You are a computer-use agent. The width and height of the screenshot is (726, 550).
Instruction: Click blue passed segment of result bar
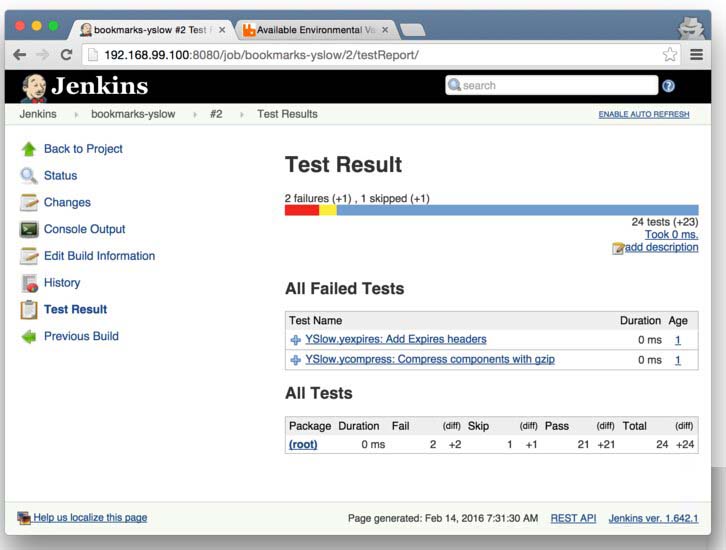click(518, 211)
